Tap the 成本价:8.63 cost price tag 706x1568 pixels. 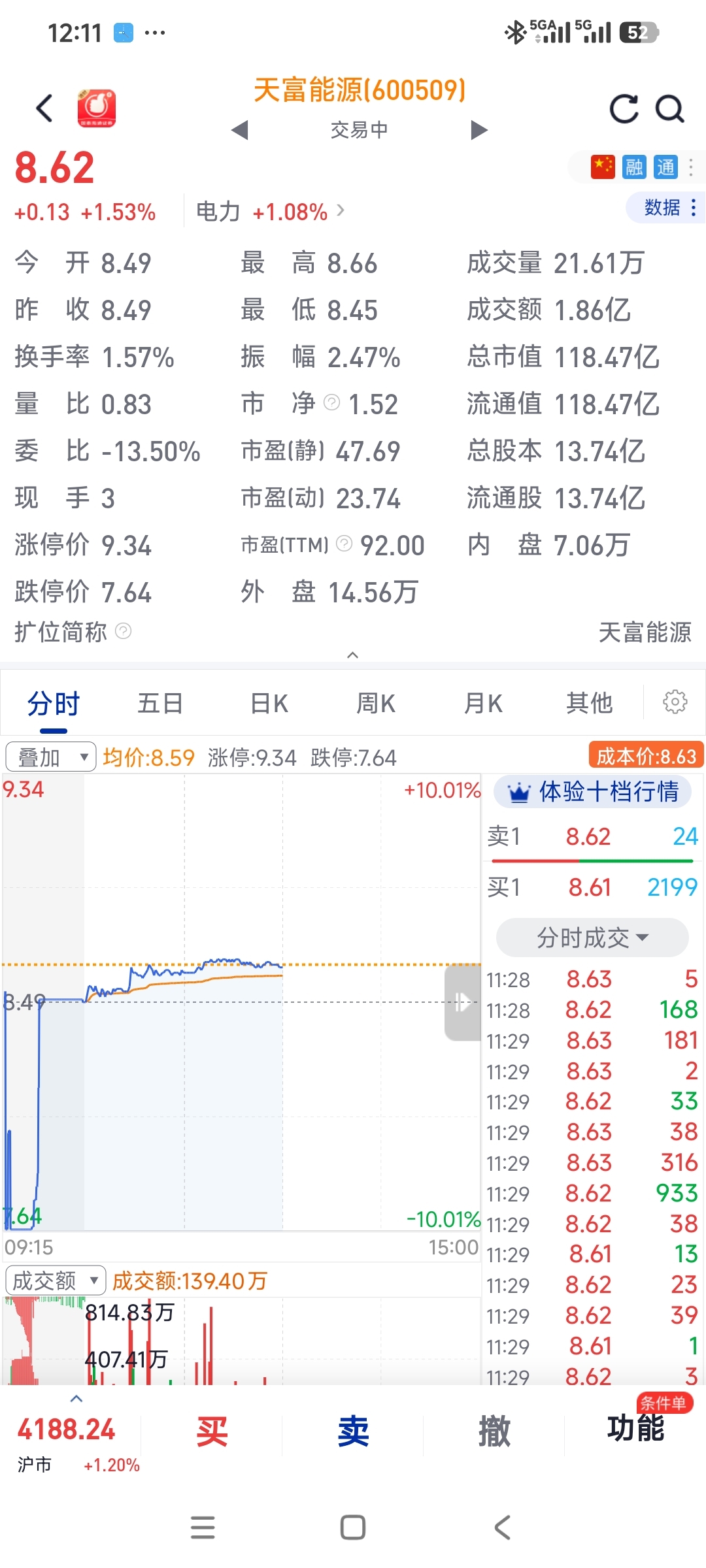tap(647, 756)
